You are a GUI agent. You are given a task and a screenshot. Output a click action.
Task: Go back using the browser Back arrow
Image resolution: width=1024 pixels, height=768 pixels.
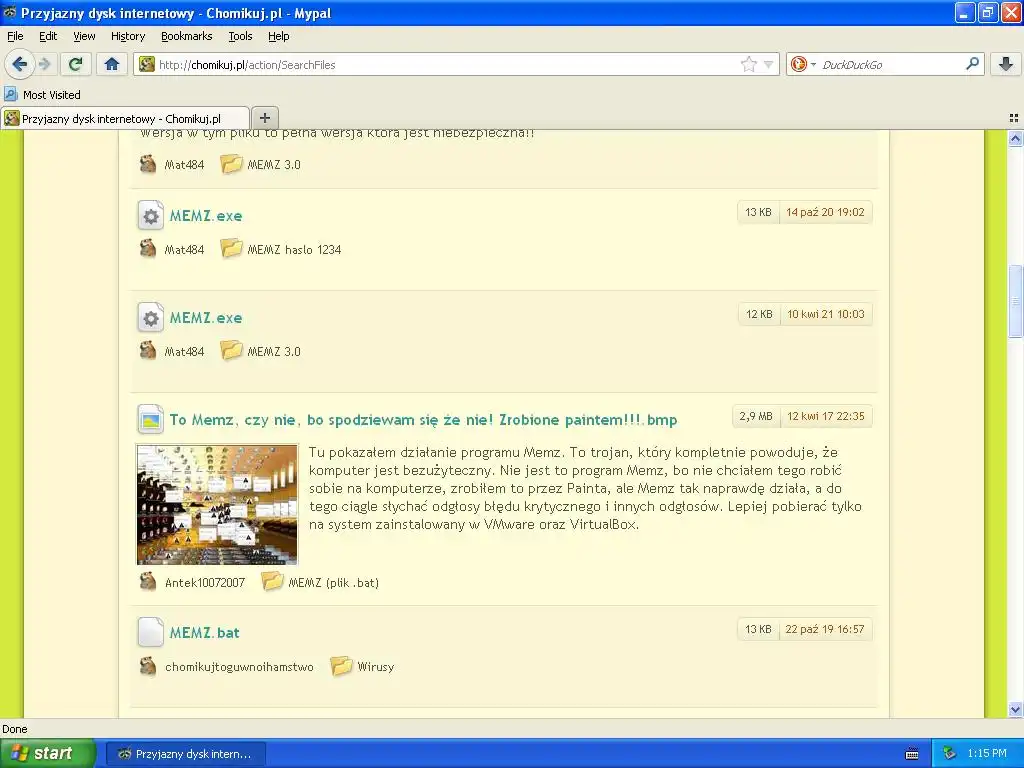[19, 64]
